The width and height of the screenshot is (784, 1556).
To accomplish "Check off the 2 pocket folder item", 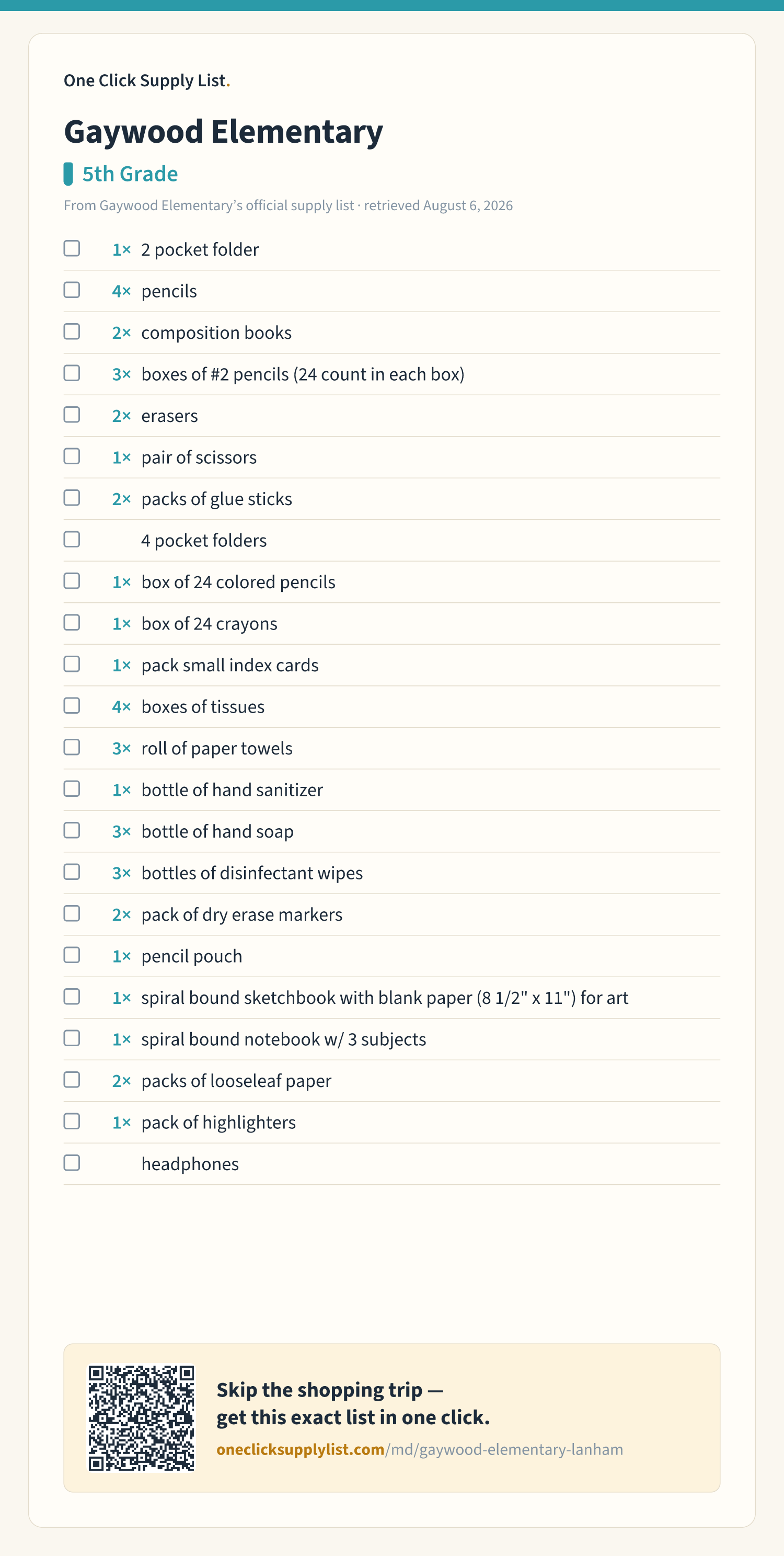I will pyautogui.click(x=72, y=248).
